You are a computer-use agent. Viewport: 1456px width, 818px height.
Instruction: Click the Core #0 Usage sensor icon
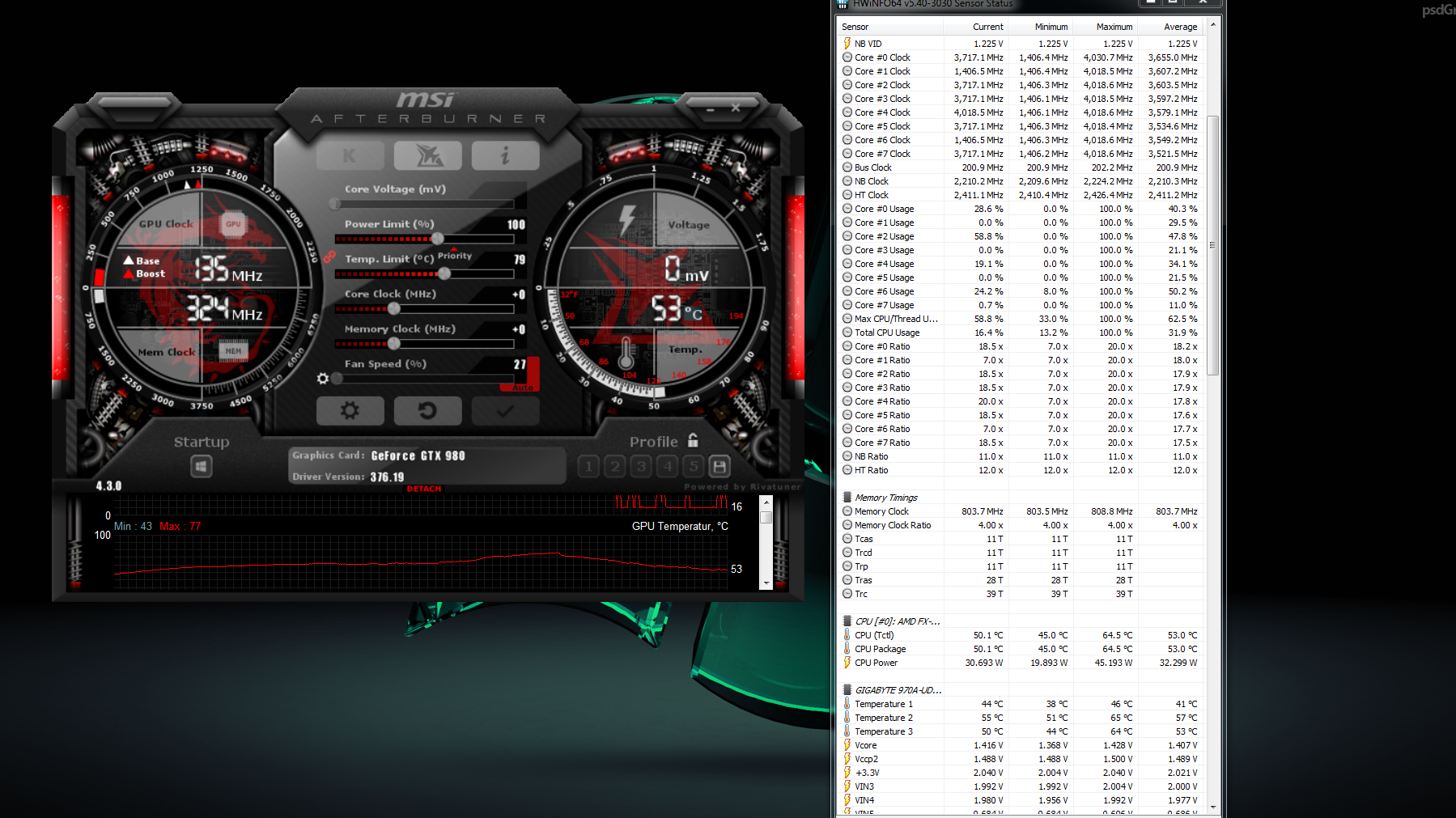click(847, 209)
